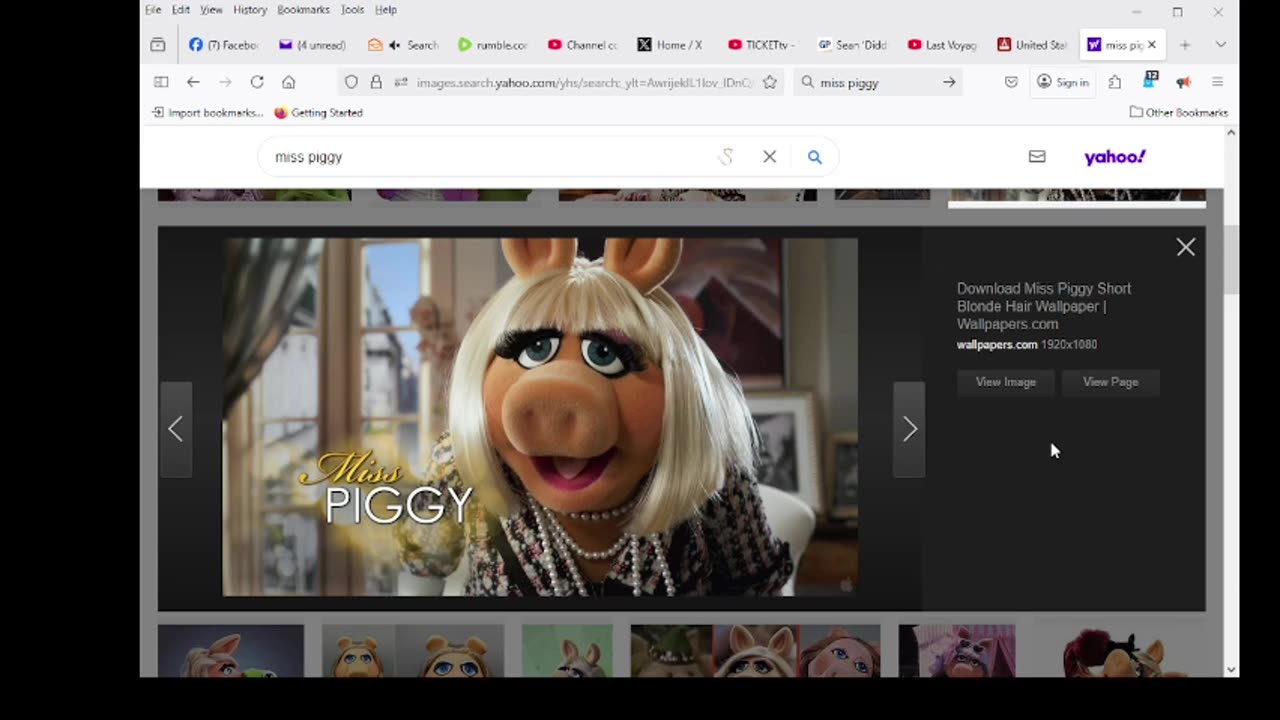Viewport: 1280px width, 720px height.
Task: Show the previous image
Action: point(176,429)
